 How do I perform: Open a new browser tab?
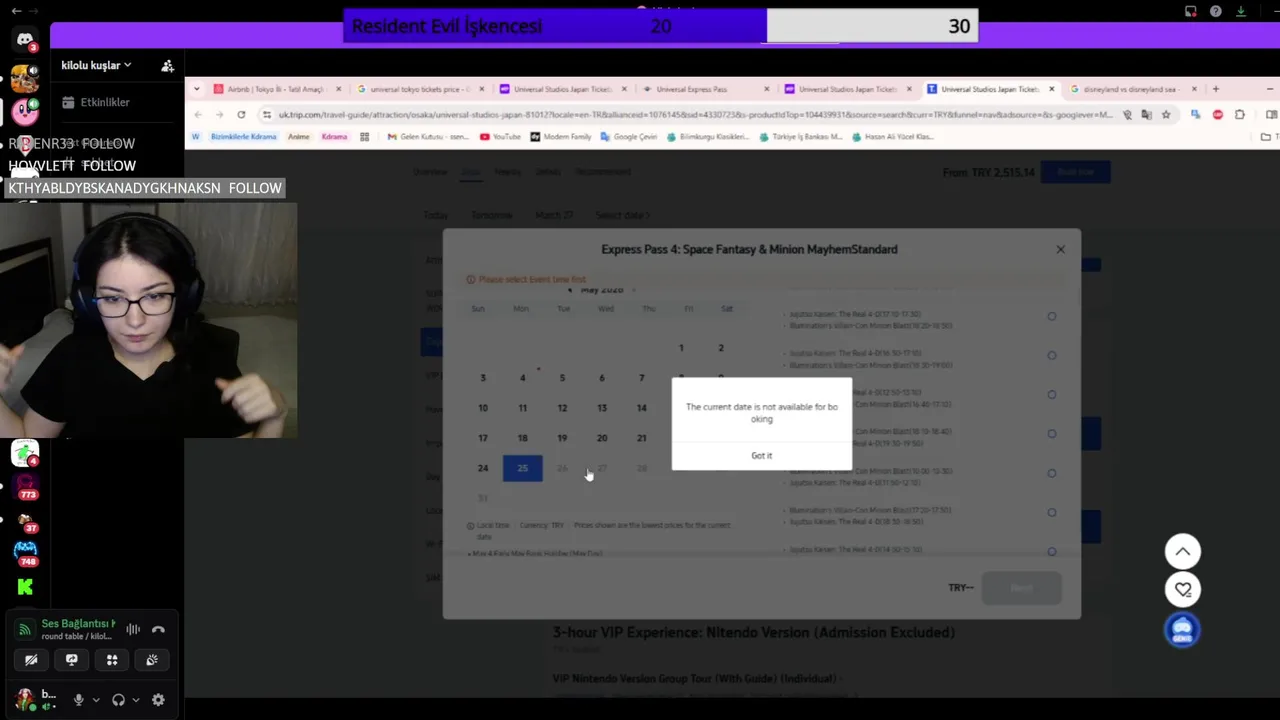1216,89
